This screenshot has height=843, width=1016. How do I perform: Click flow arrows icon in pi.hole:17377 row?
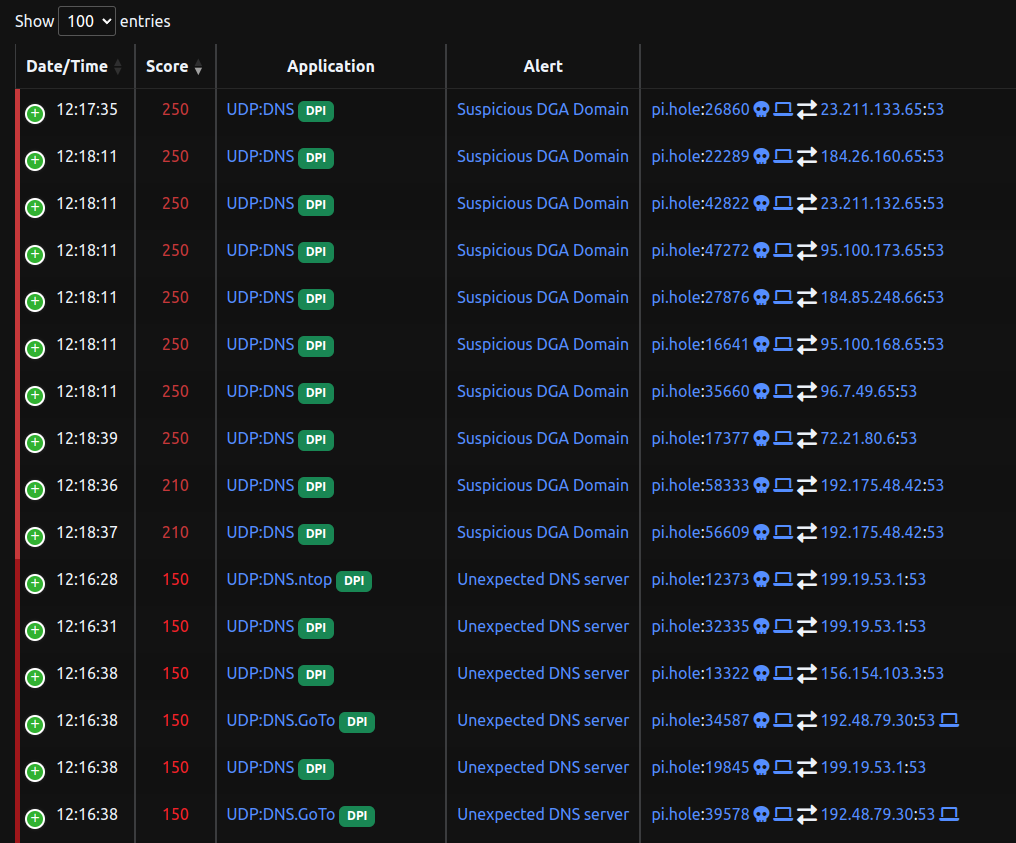(806, 439)
